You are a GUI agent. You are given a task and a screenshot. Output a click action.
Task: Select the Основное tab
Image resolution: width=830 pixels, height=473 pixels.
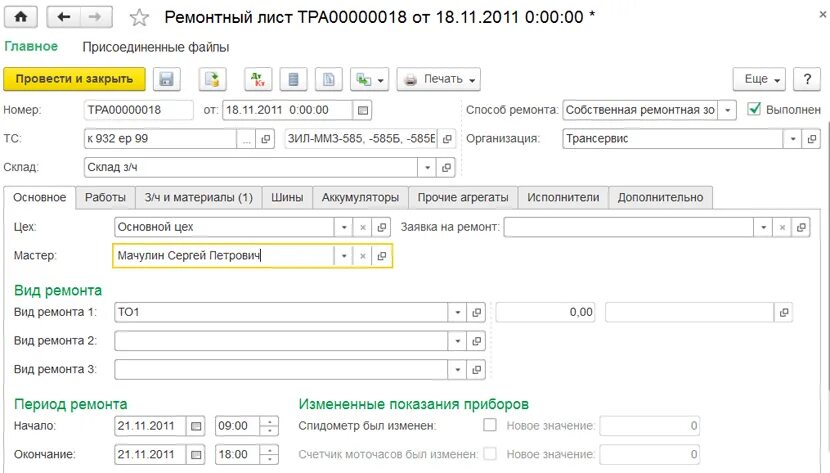[x=40, y=197]
